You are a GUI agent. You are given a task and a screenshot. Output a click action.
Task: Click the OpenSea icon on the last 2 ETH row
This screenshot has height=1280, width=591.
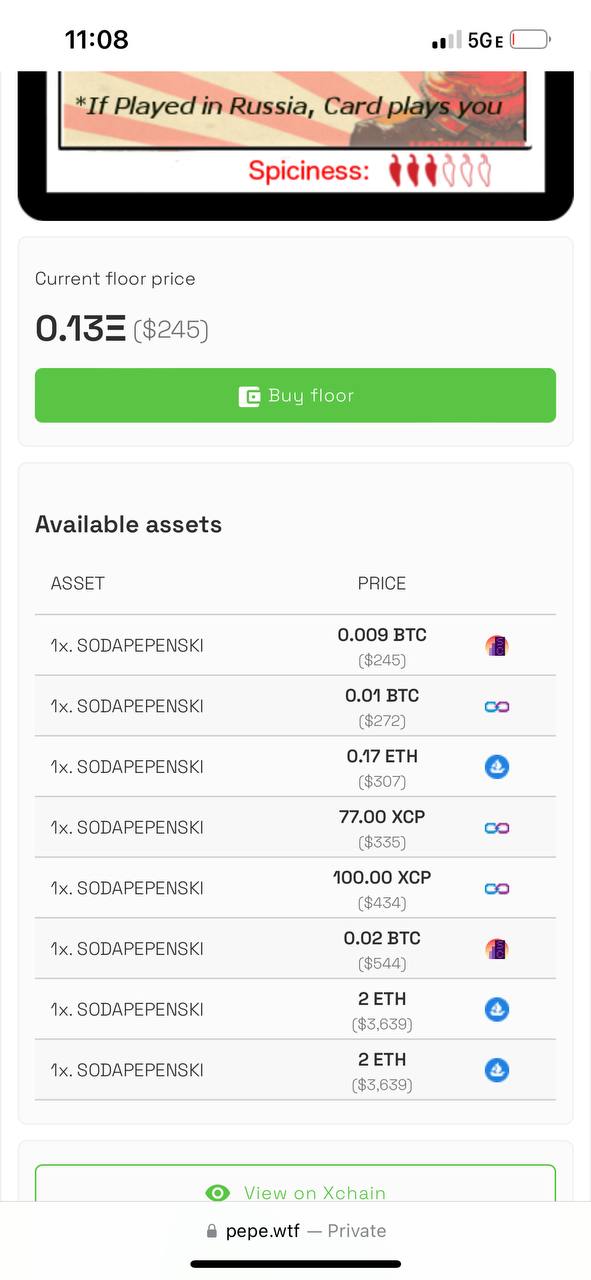tap(497, 1070)
